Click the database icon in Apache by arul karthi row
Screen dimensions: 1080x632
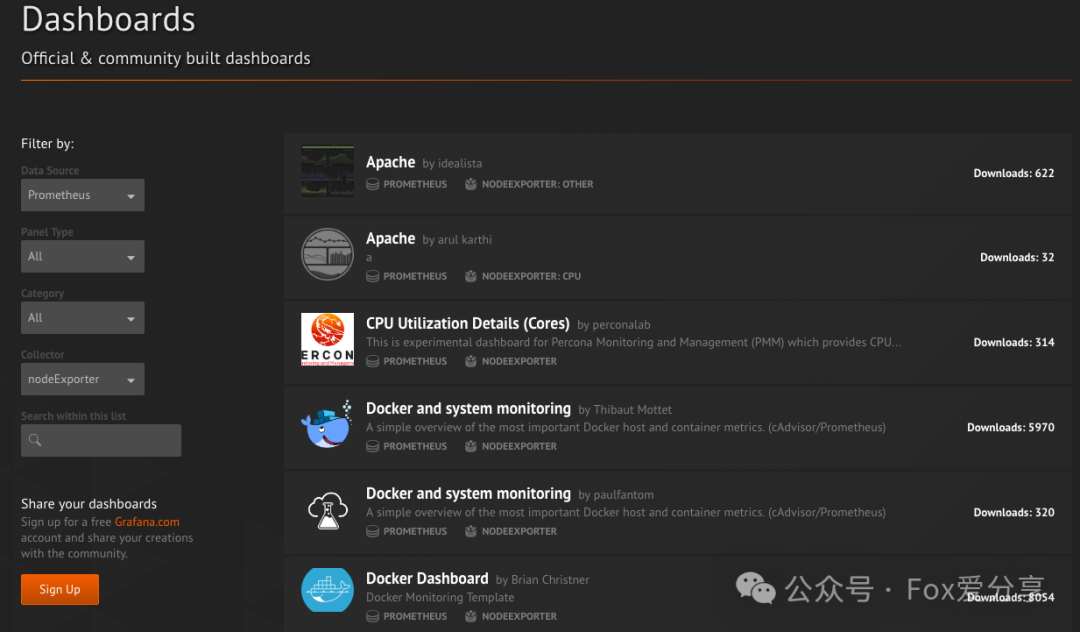click(x=373, y=276)
